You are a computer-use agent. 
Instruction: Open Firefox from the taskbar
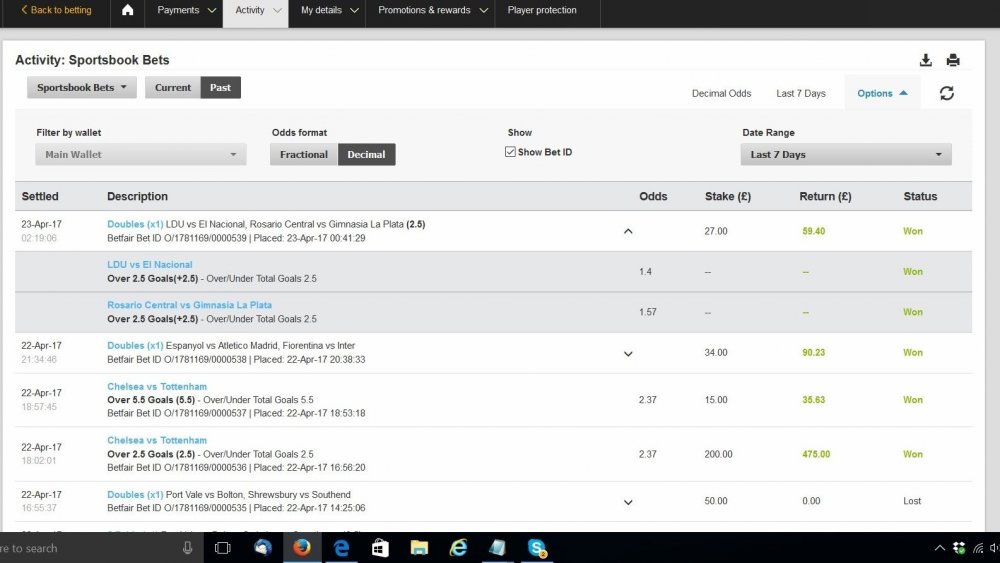(302, 548)
